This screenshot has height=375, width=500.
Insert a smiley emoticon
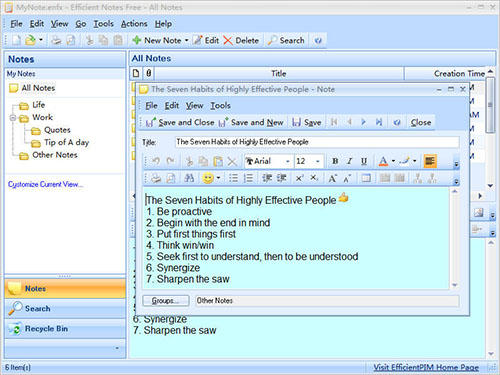pos(208,178)
